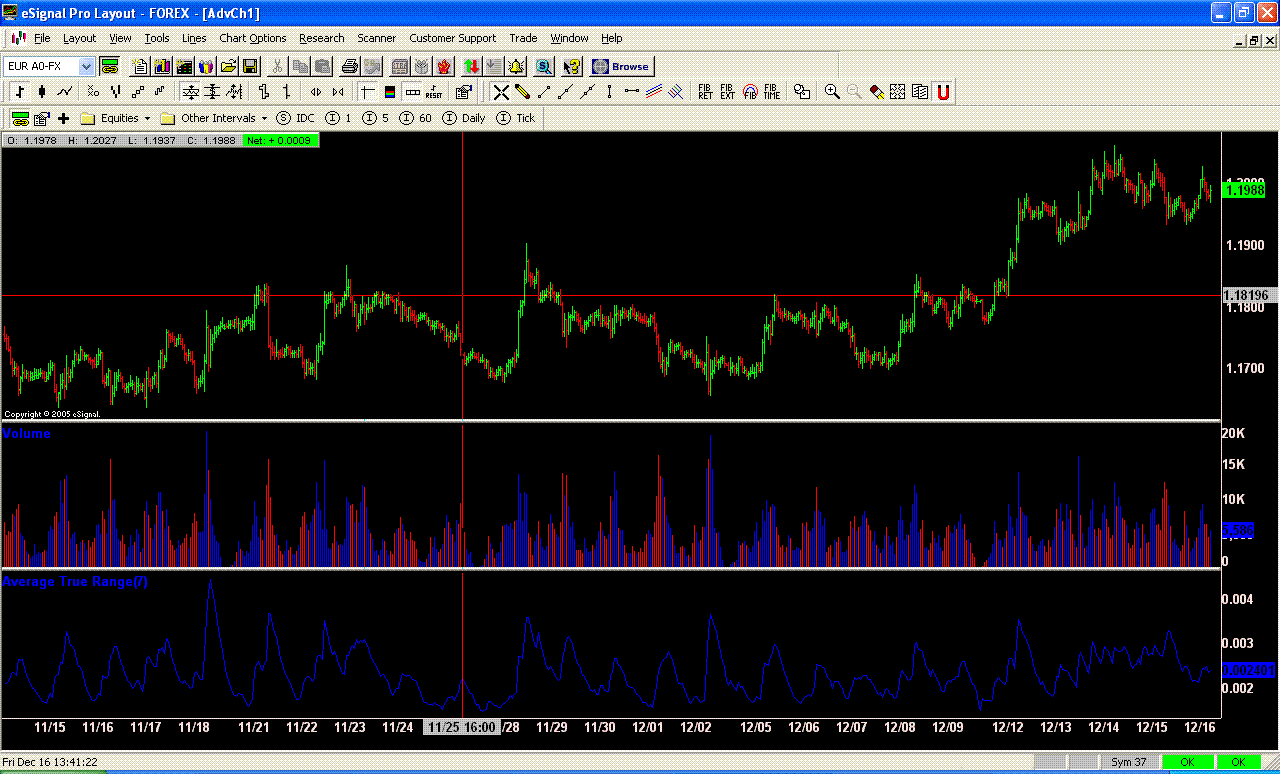Select the Crosshair cursor tool
Screen dimensions: 1280x774
pos(500,91)
